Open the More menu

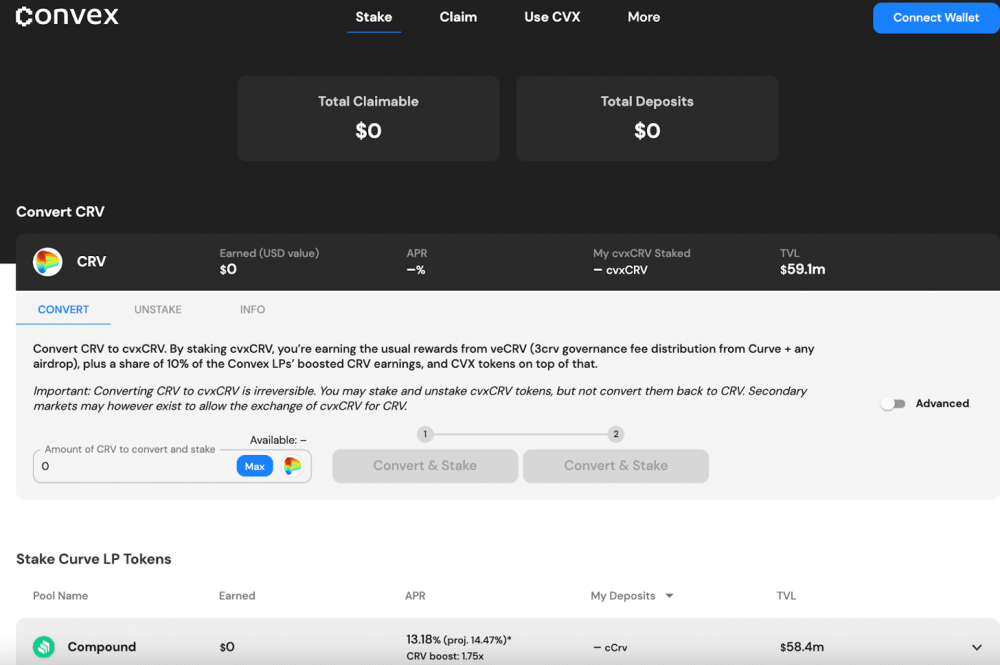point(643,17)
